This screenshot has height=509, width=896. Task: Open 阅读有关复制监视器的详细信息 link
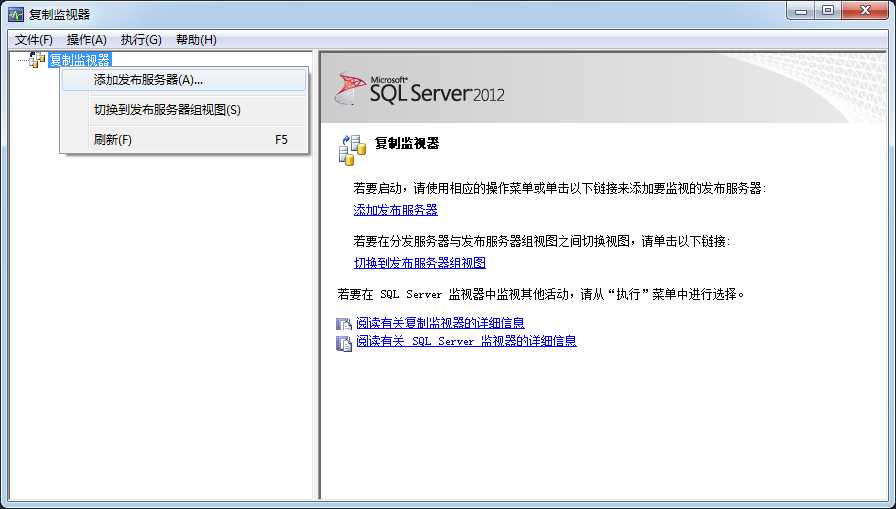pos(440,323)
